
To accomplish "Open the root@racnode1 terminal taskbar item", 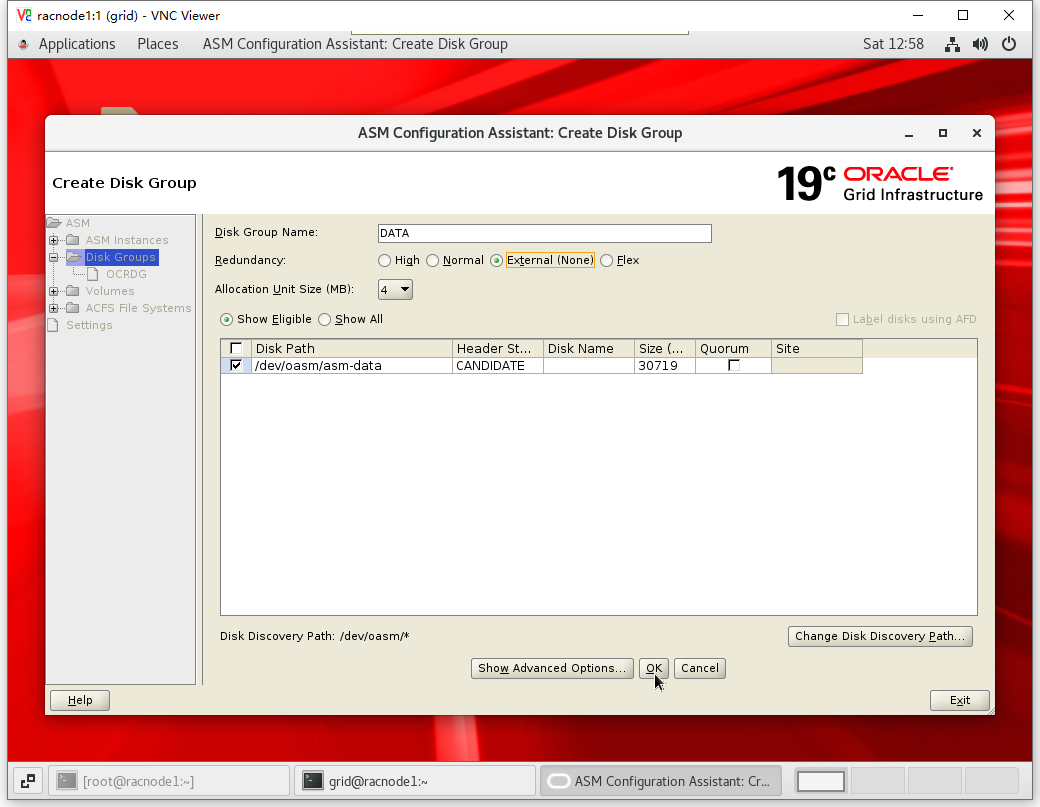I will point(169,781).
